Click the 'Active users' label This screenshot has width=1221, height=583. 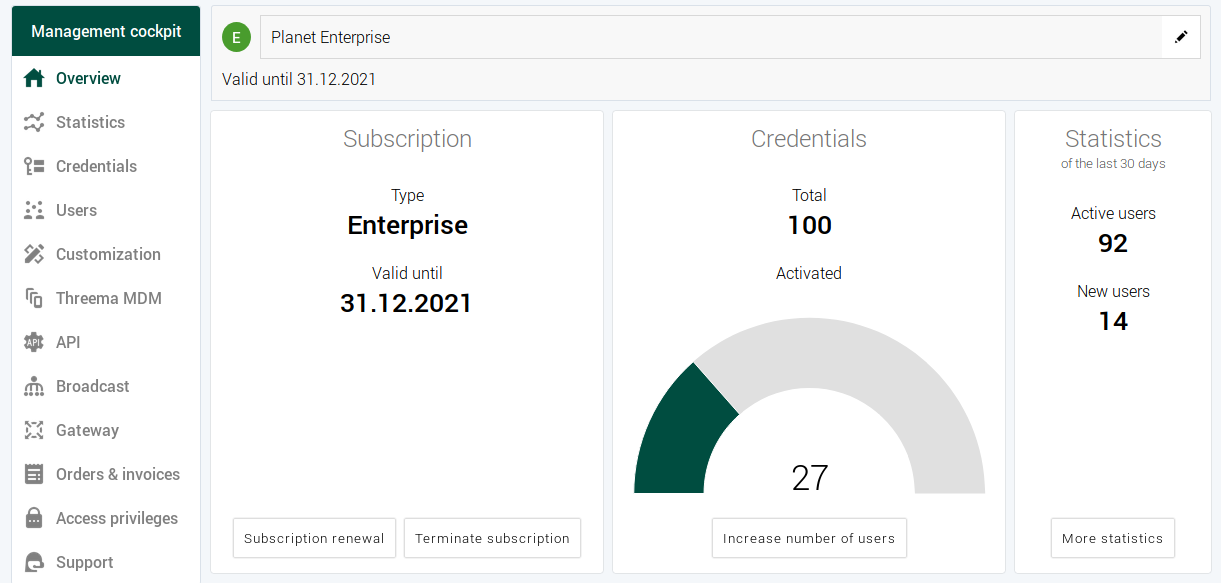click(x=1113, y=213)
